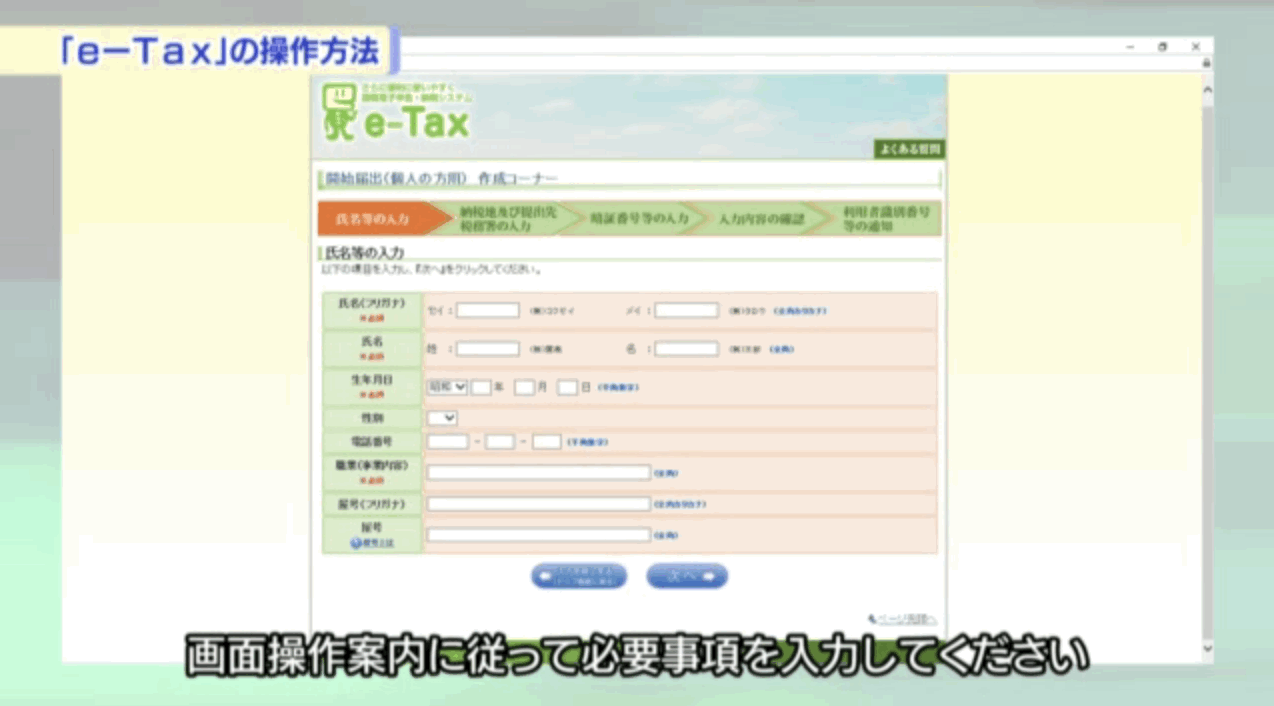Click the blue back button
The image size is (1274, 706).
point(579,576)
